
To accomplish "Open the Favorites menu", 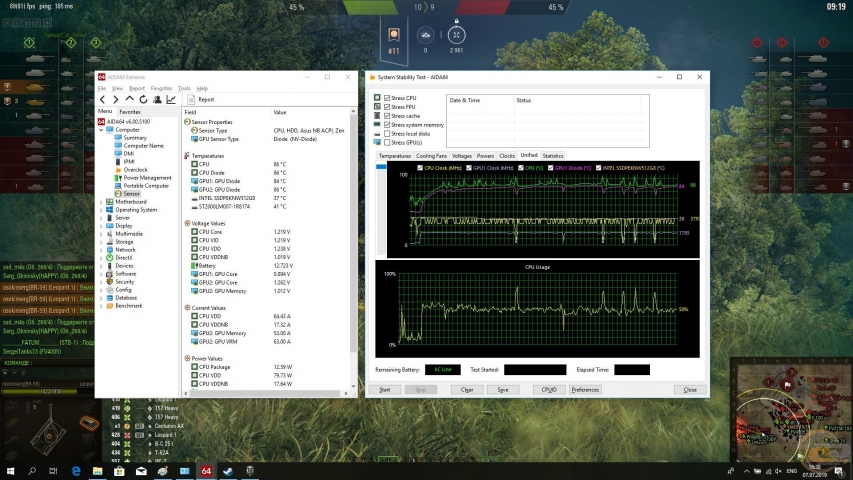I will coord(161,88).
